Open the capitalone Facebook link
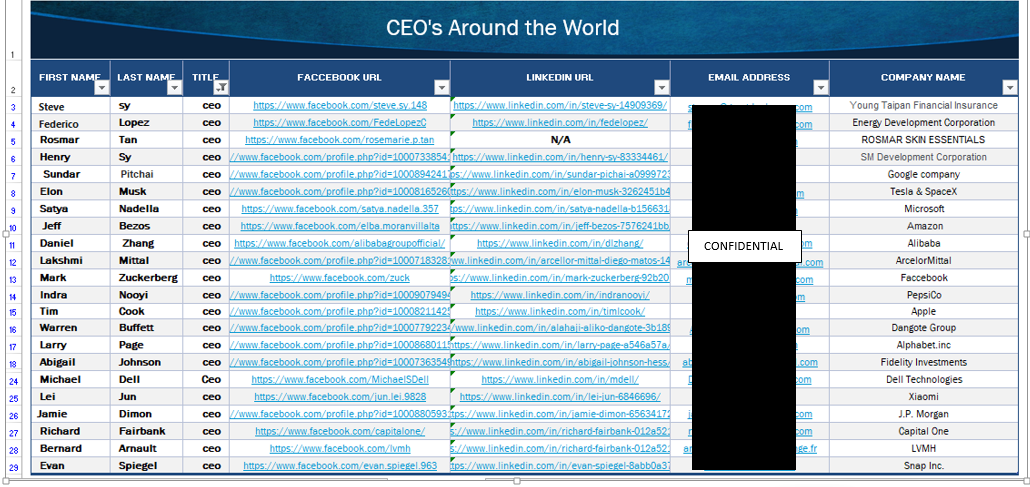Viewport: 1030px width, 487px height. click(340, 431)
